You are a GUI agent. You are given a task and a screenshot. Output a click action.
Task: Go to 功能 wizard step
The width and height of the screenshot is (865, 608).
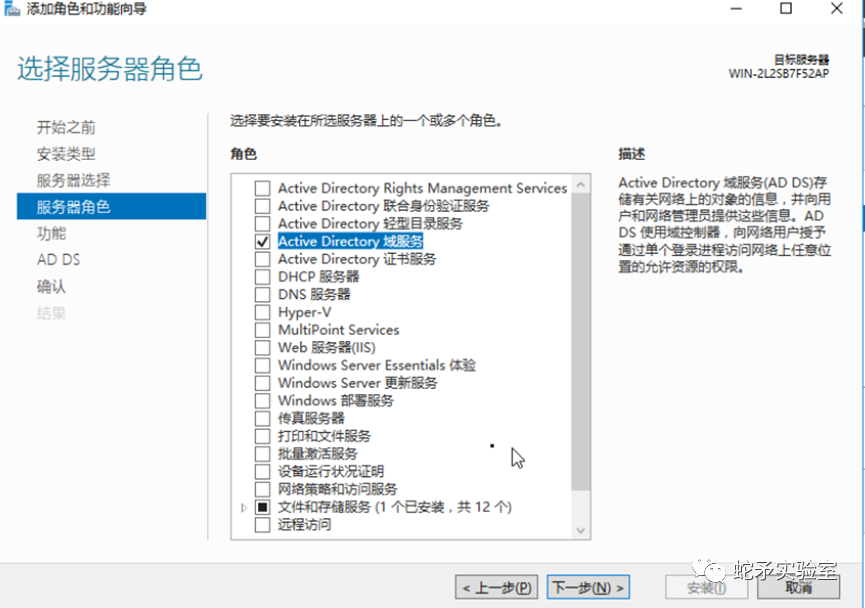51,233
